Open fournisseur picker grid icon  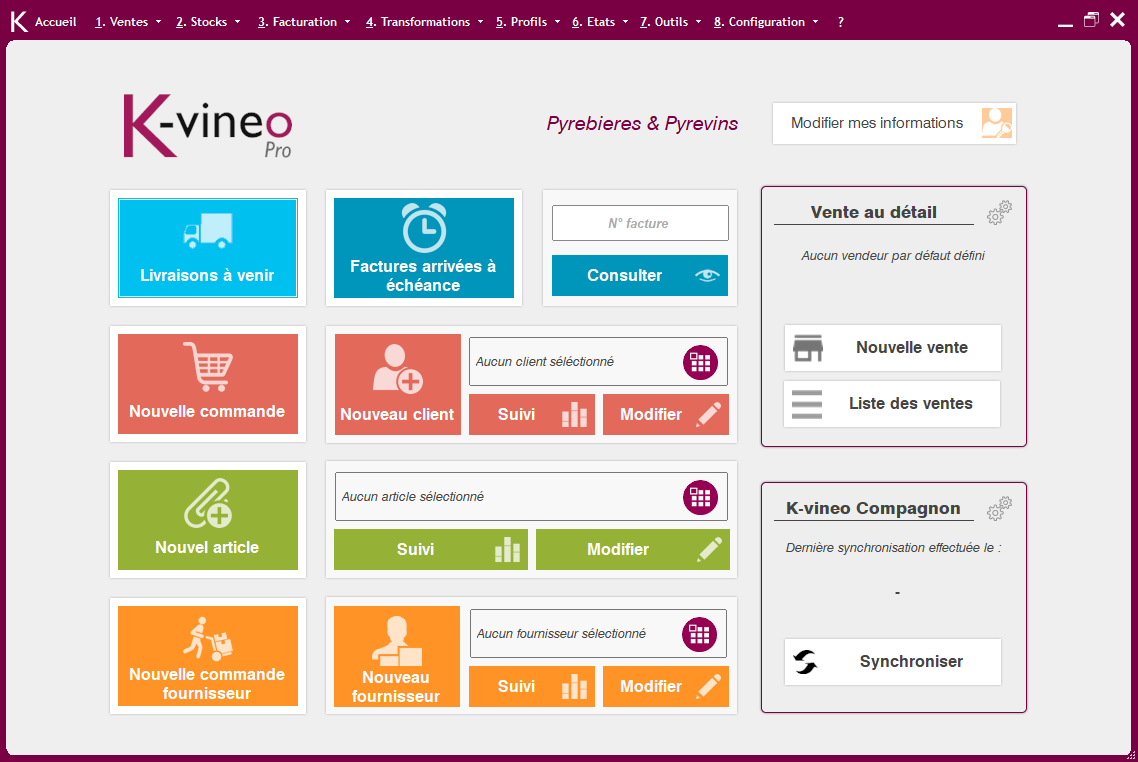[x=700, y=634]
